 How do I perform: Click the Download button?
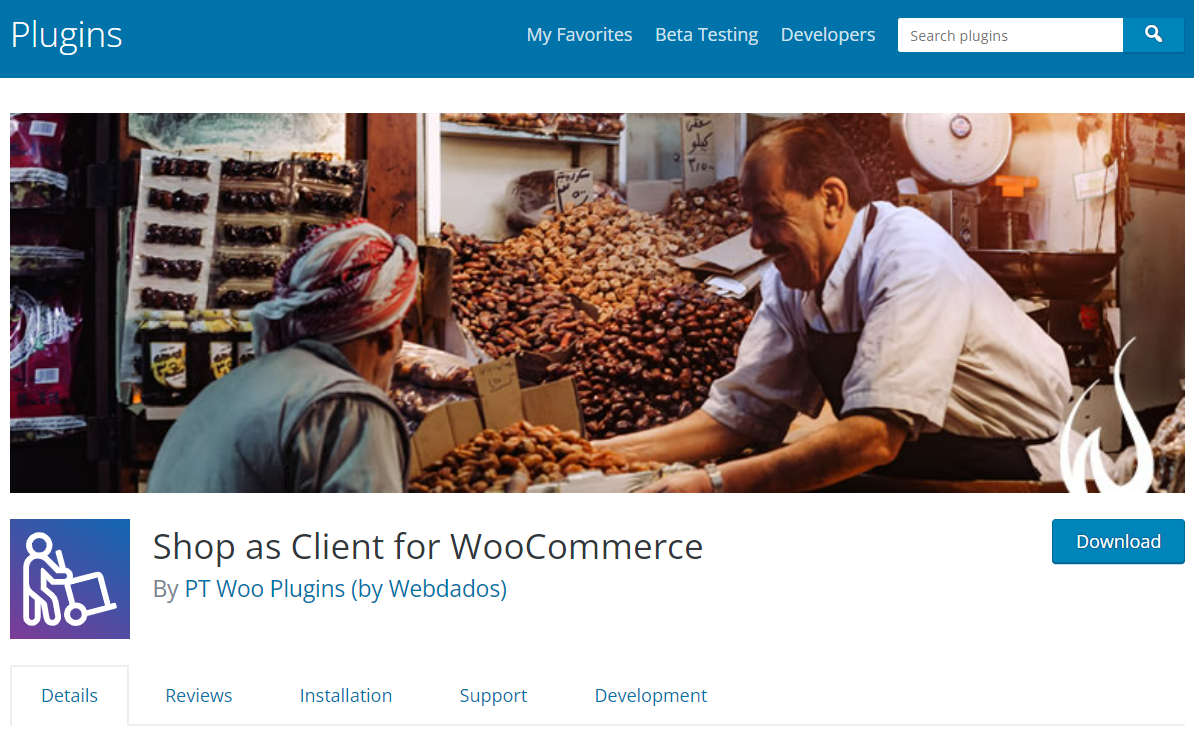[1118, 541]
